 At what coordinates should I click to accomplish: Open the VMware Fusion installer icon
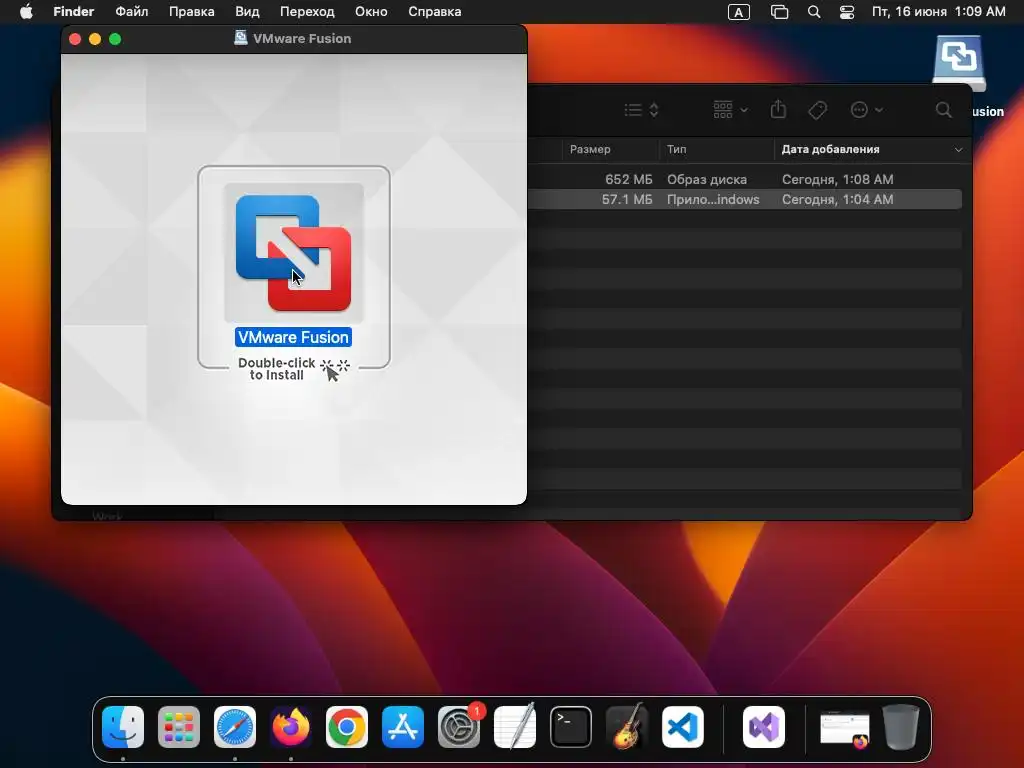(293, 253)
